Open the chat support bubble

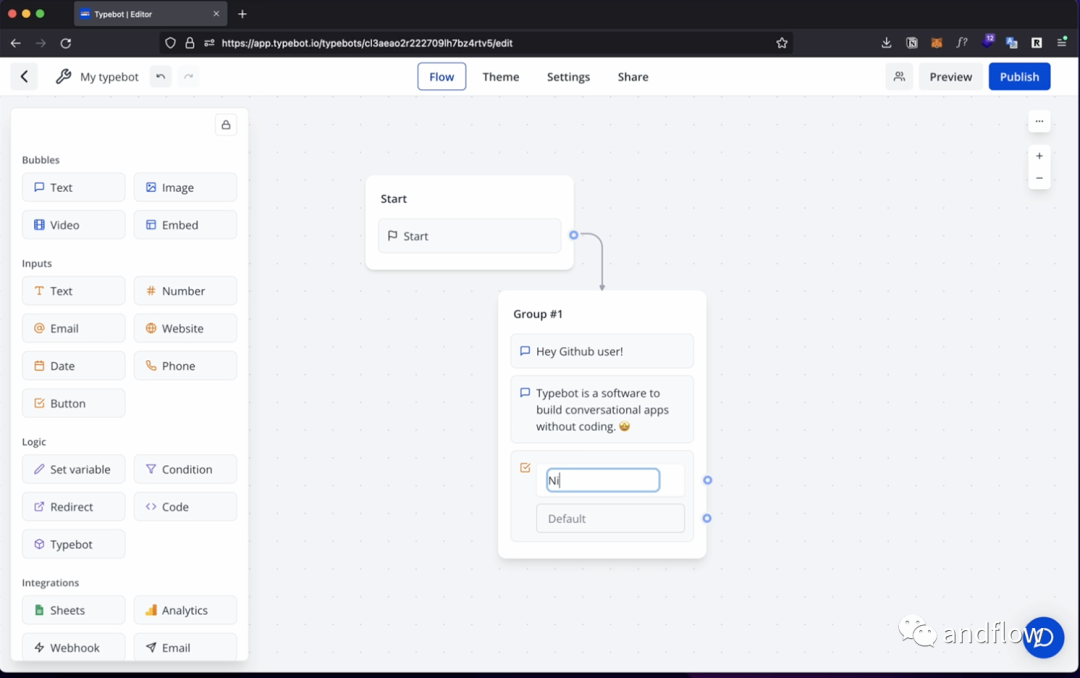click(1043, 637)
